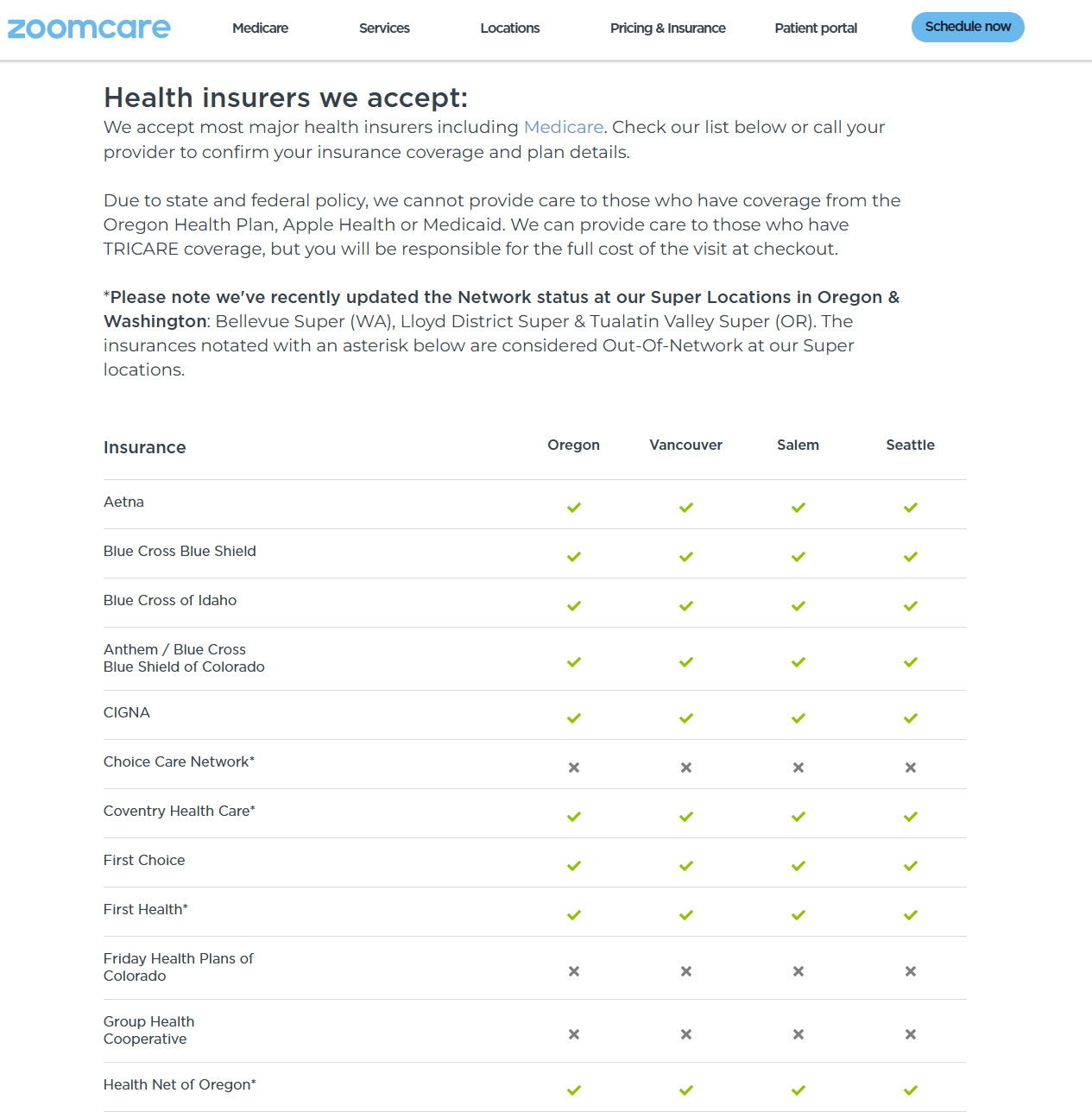This screenshot has height=1112, width=1092.
Task: Open the Services navigation menu
Action: pyautogui.click(x=384, y=28)
